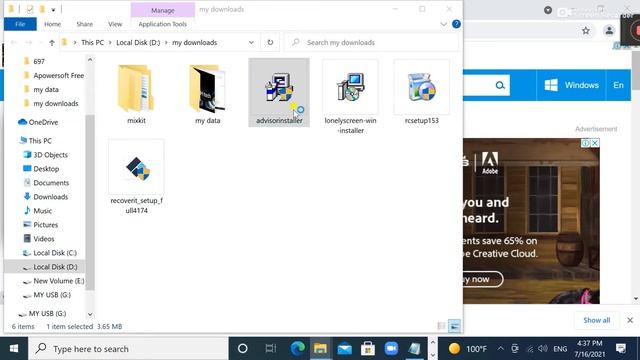Click Show all downloads in browser
This screenshot has width=640, height=360.
(x=597, y=320)
